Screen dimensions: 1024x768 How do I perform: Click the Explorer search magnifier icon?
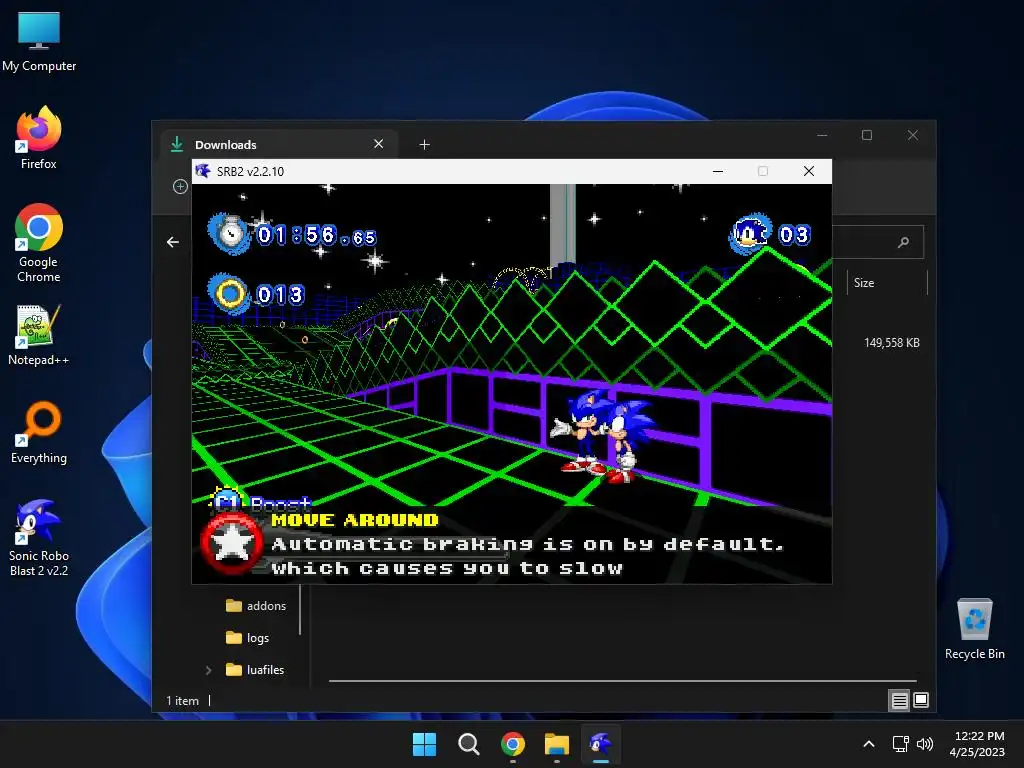pyautogui.click(x=903, y=242)
